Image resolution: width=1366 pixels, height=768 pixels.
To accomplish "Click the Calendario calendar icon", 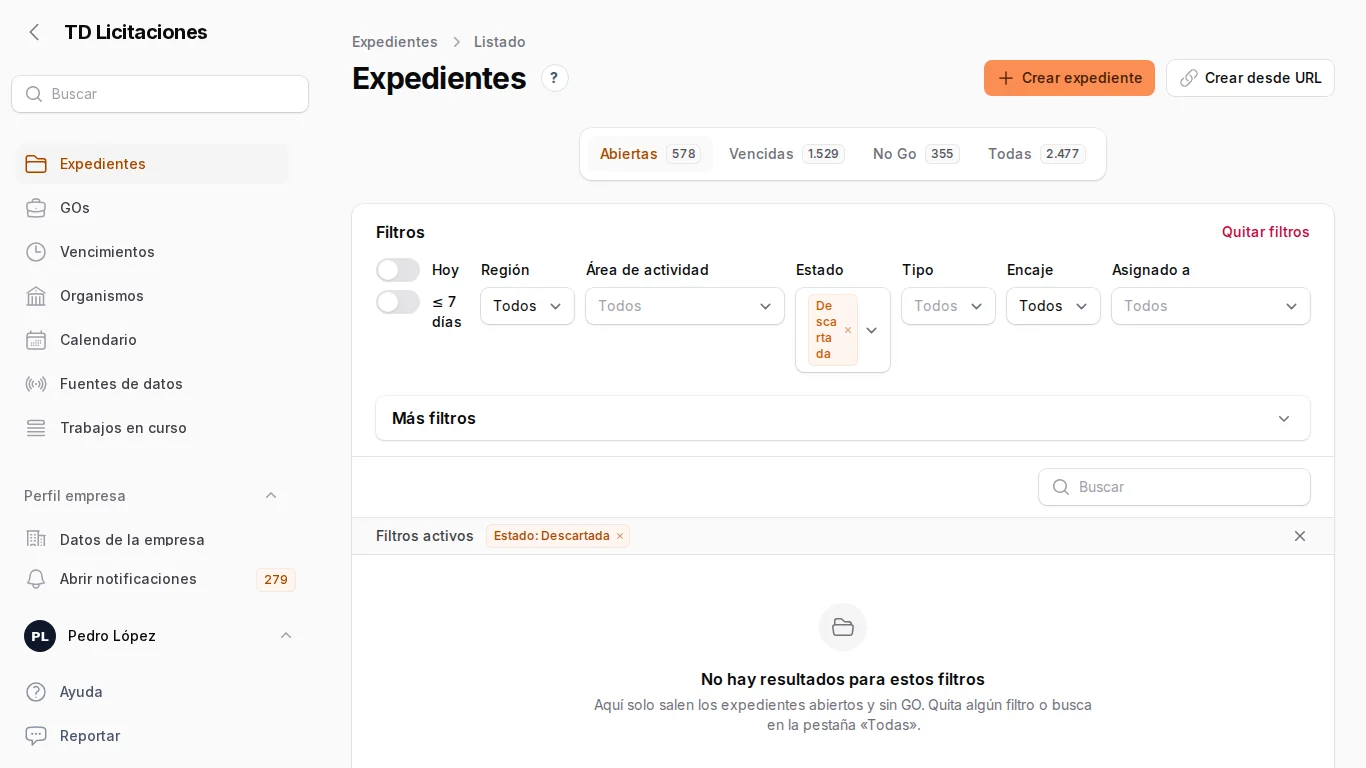I will (36, 340).
